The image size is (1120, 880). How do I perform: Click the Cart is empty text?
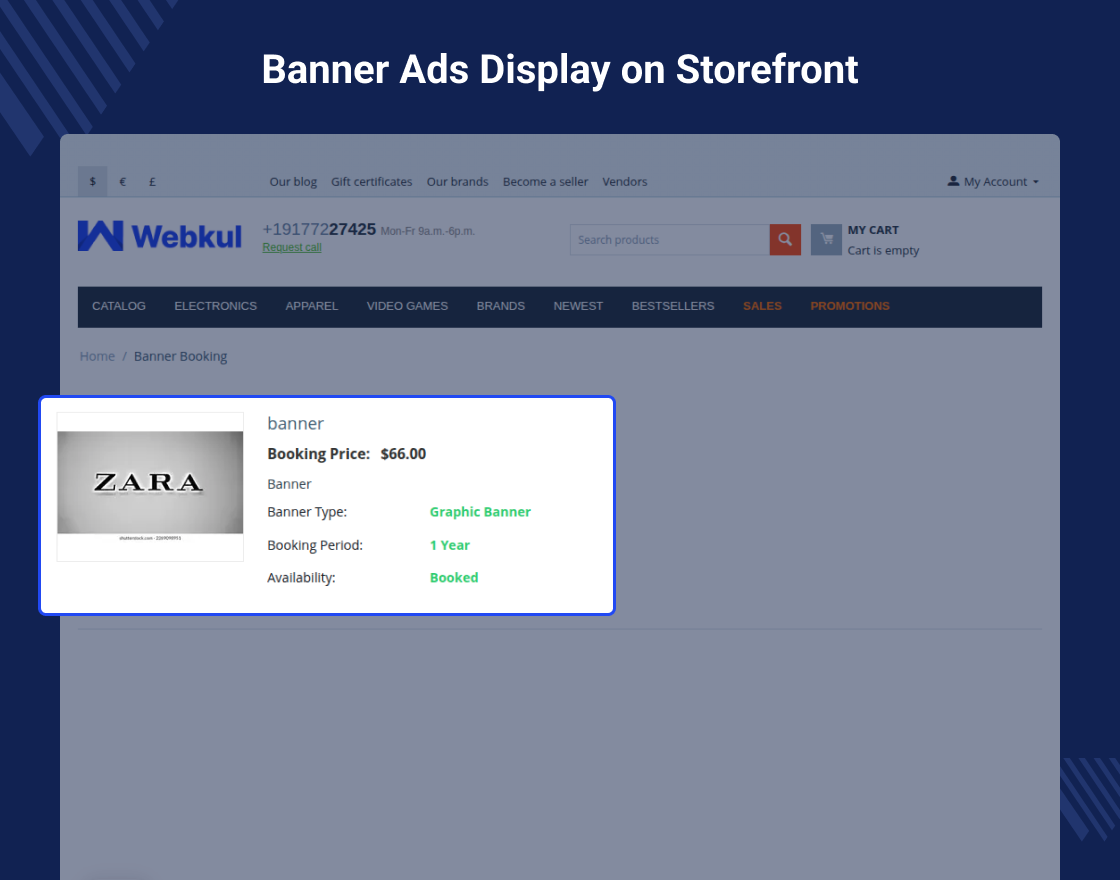click(x=883, y=251)
